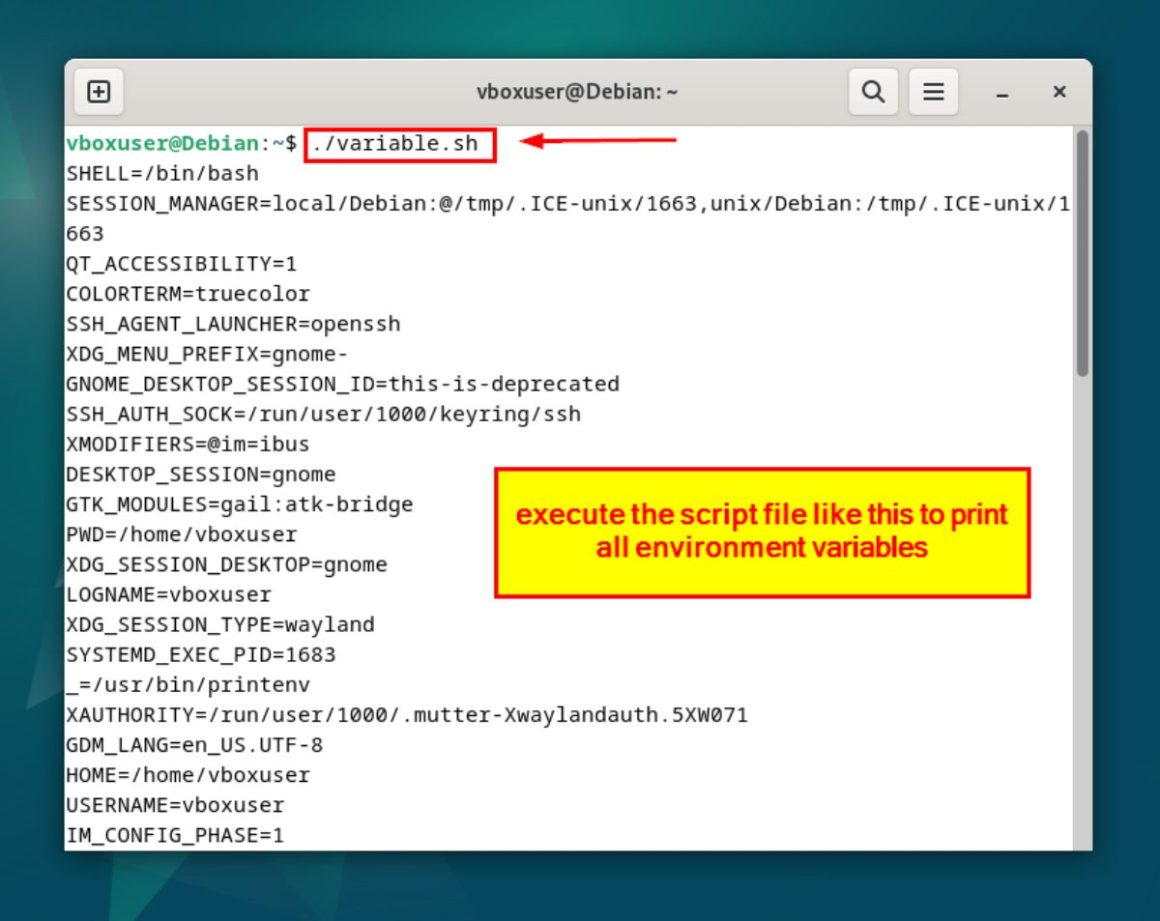The width and height of the screenshot is (1160, 921).
Task: Close the terminal window
Action: click(x=1059, y=91)
